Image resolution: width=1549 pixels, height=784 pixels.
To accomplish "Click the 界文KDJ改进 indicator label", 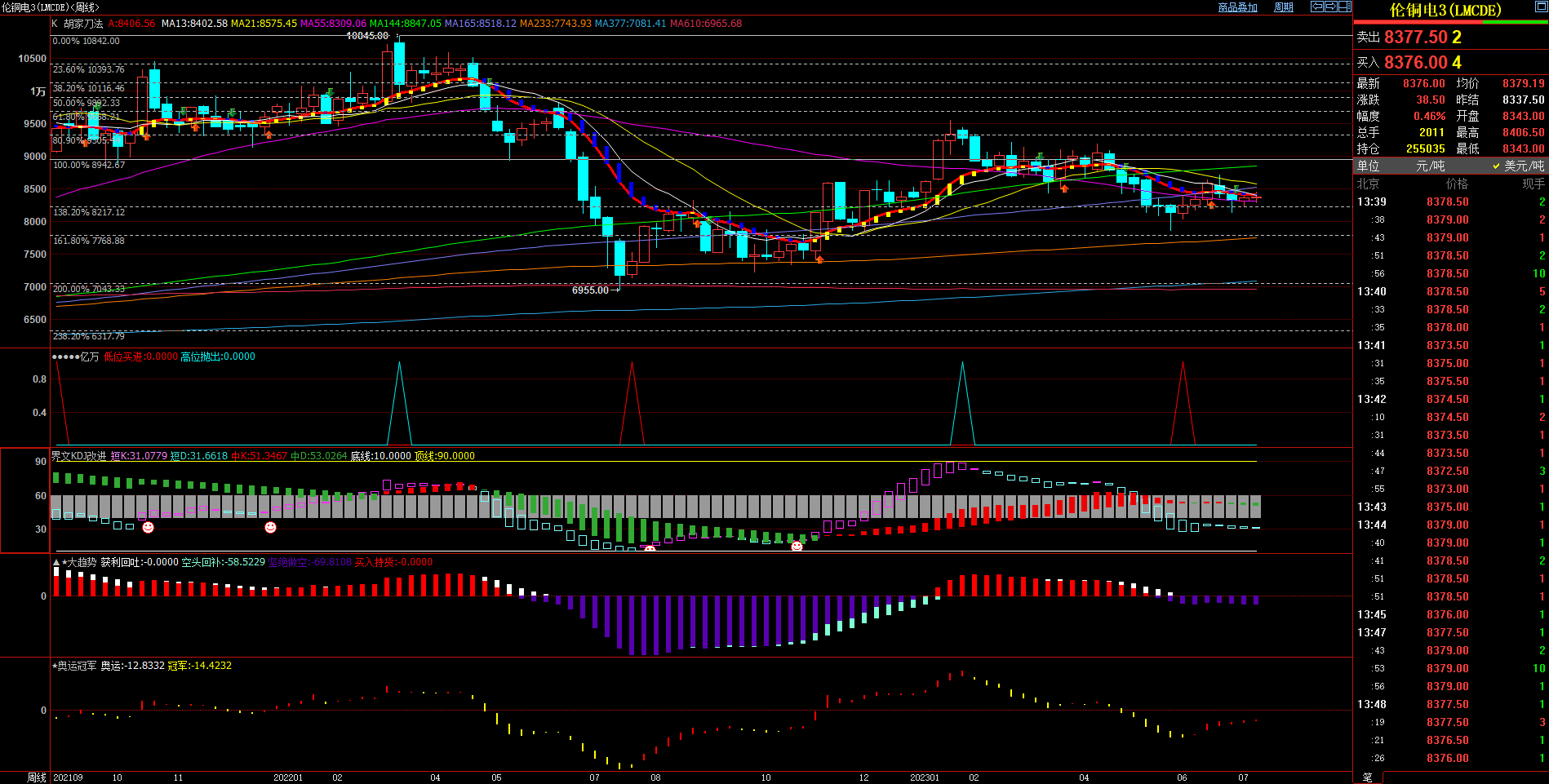I will point(78,456).
